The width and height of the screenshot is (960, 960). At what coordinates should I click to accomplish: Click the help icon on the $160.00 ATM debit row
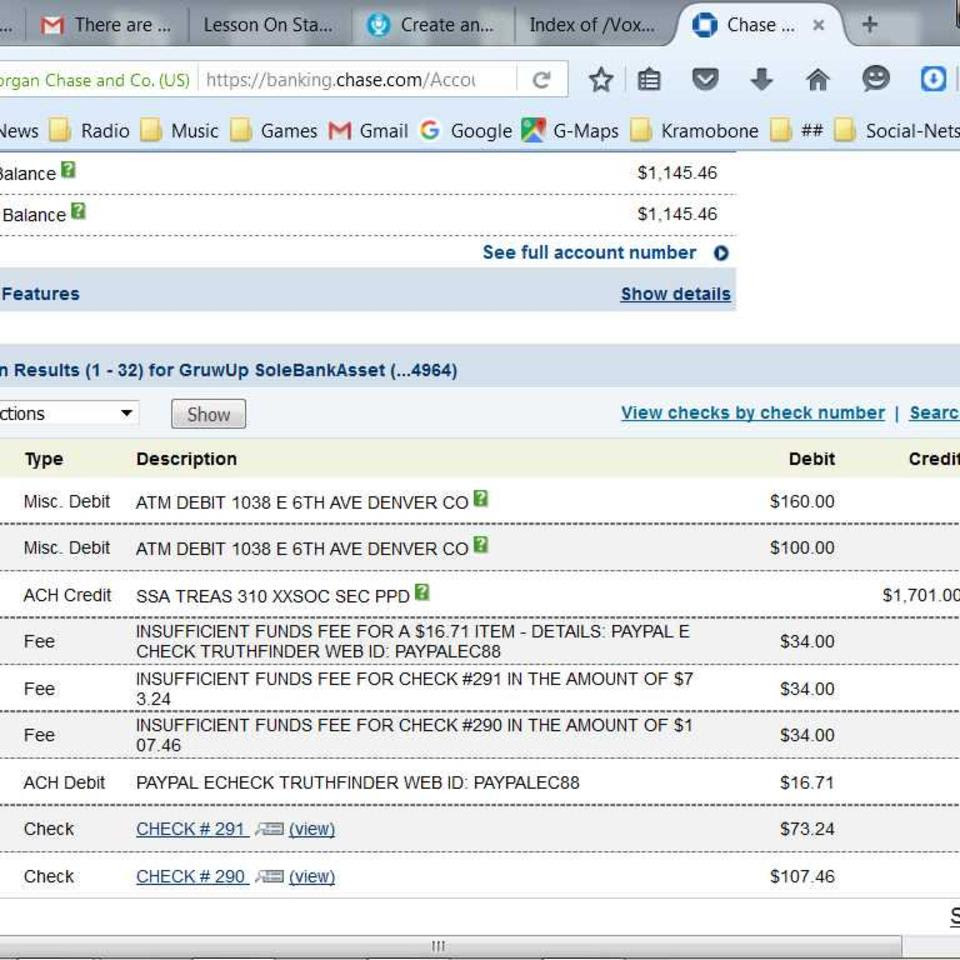481,499
